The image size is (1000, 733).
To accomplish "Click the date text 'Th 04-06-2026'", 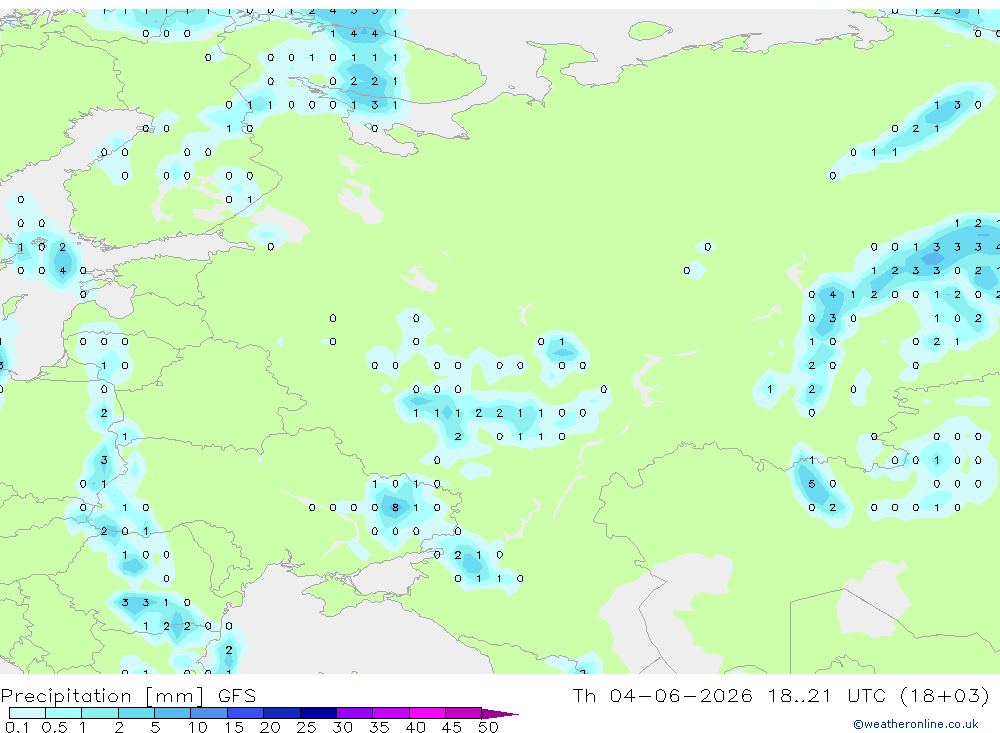I will tap(662, 695).
